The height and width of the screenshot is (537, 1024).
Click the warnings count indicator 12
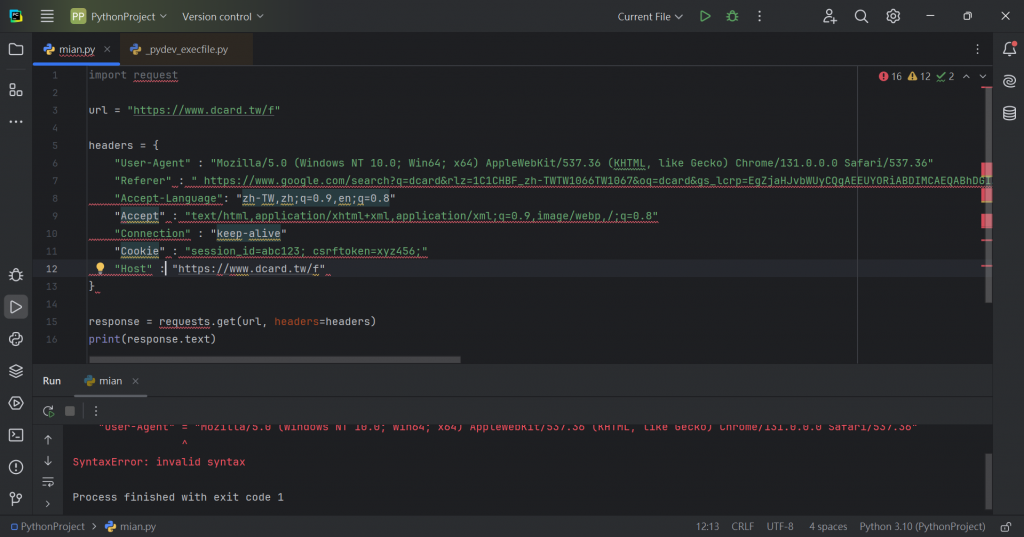click(x=919, y=76)
